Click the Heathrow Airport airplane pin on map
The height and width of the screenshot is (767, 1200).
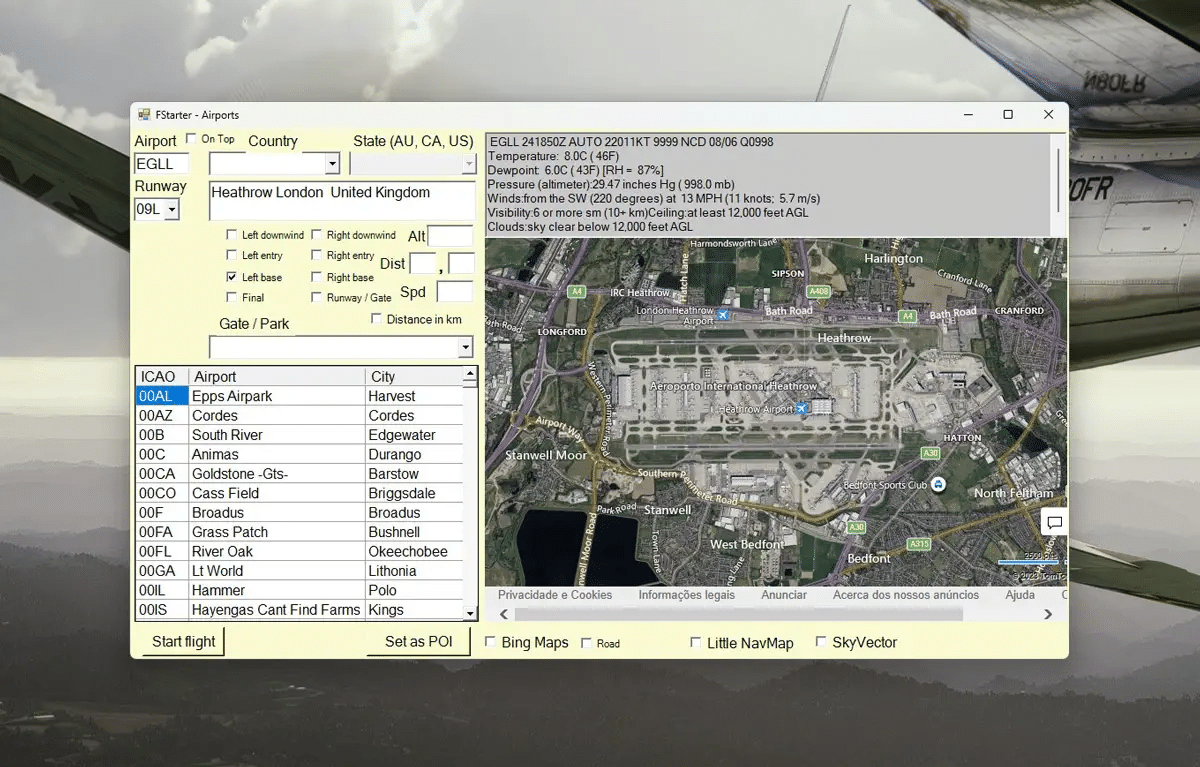tap(801, 409)
